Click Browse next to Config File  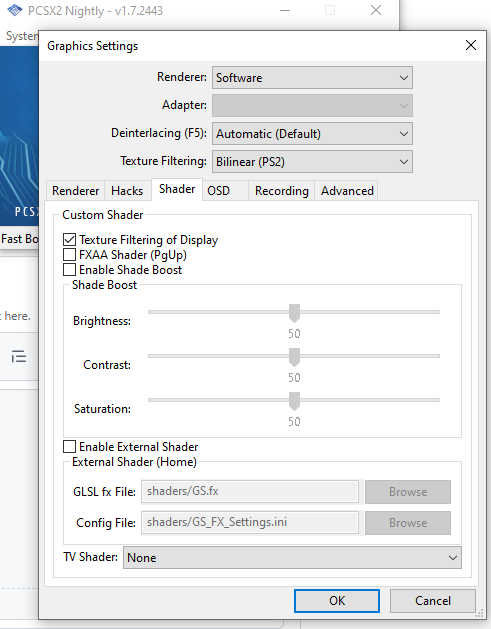(x=408, y=523)
